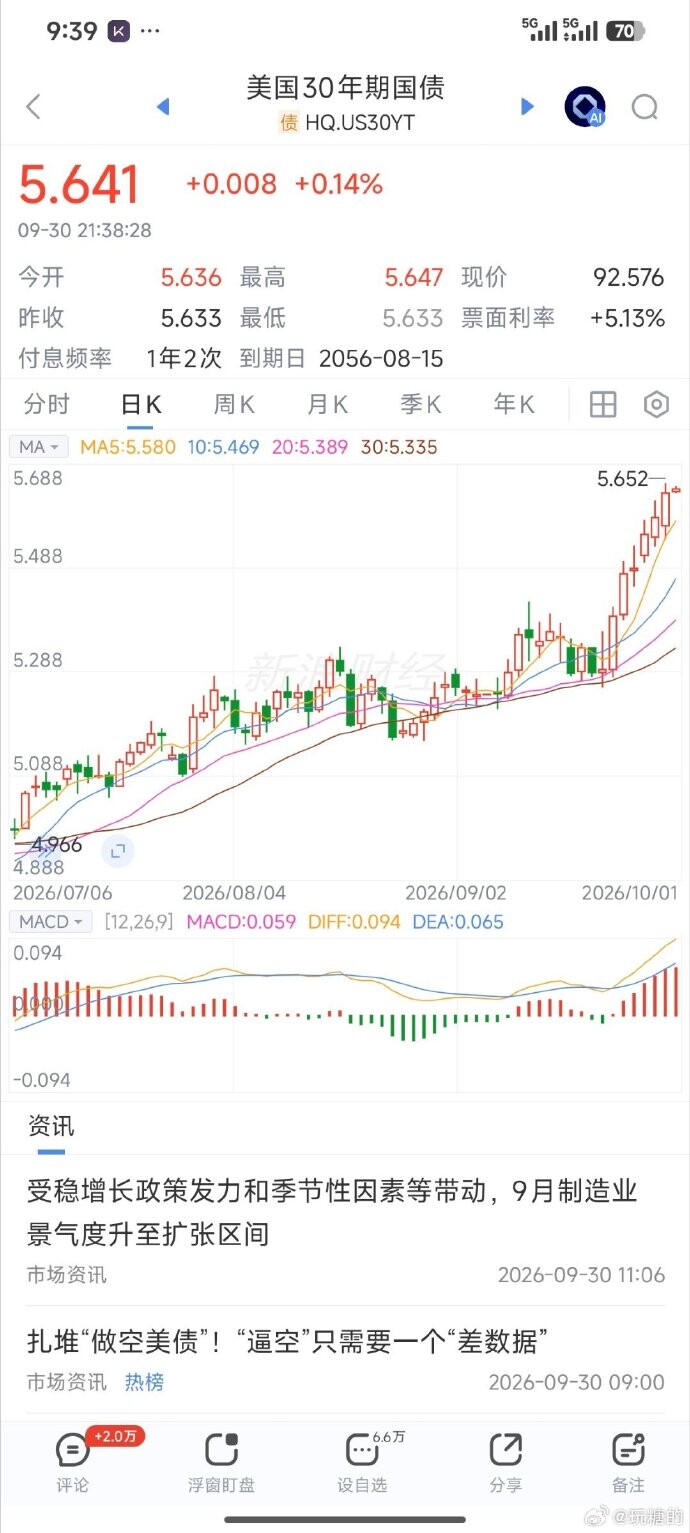Tap the change value +0.008
Image resolution: width=690 pixels, height=1533 pixels.
point(231,184)
